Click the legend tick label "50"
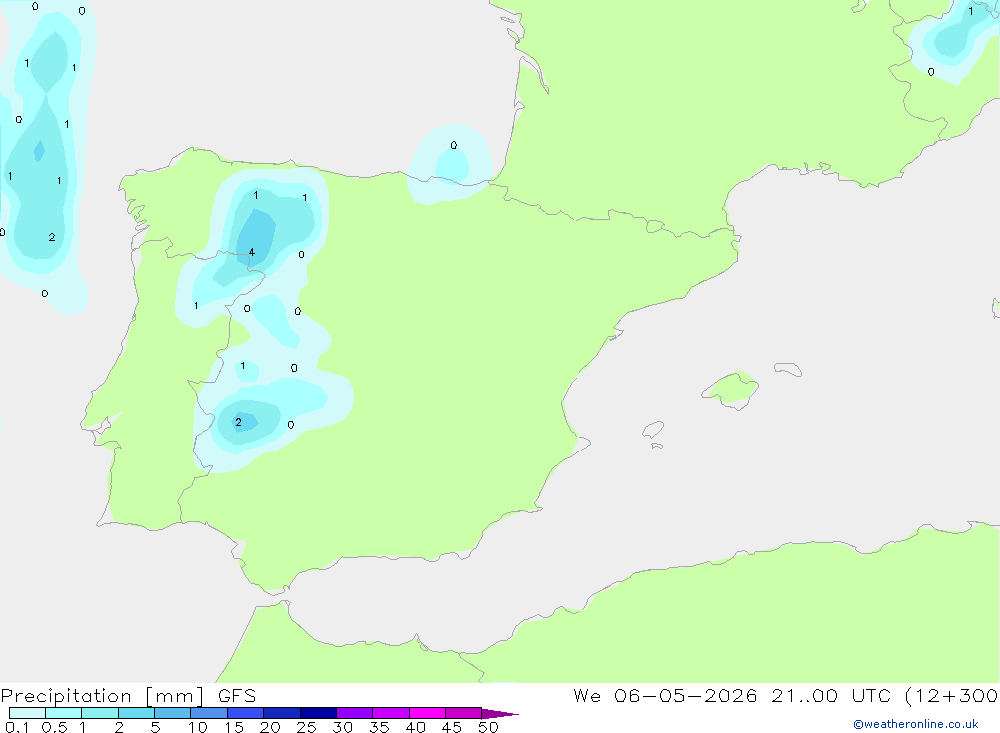 (488, 727)
